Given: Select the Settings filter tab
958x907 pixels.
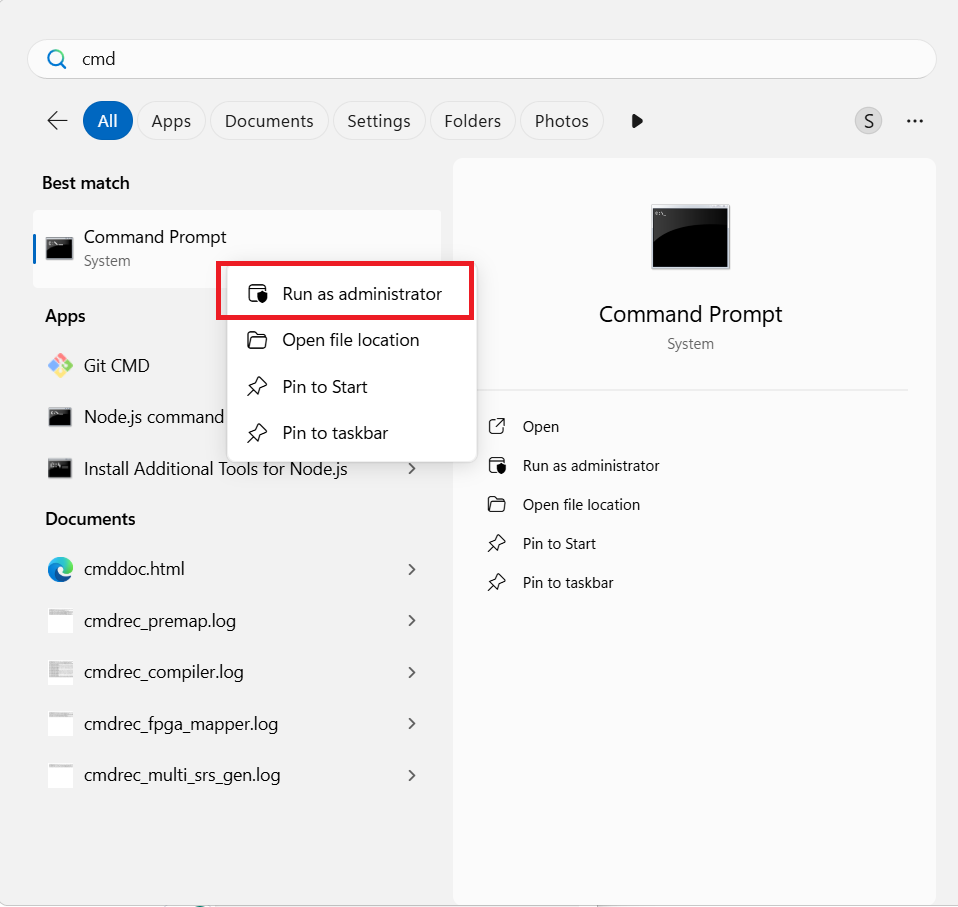Looking at the screenshot, I should [378, 121].
